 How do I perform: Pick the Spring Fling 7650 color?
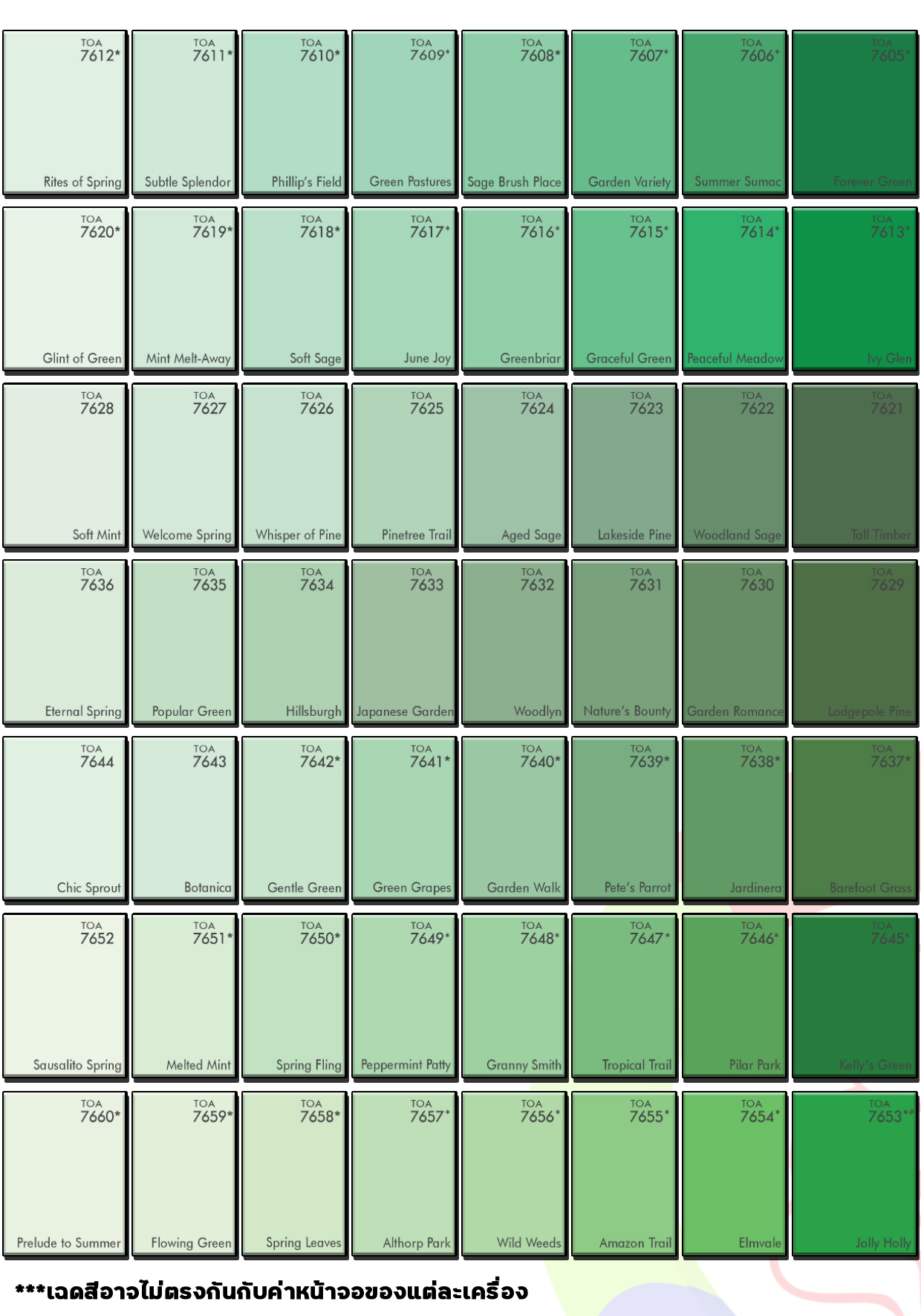pos(294,996)
